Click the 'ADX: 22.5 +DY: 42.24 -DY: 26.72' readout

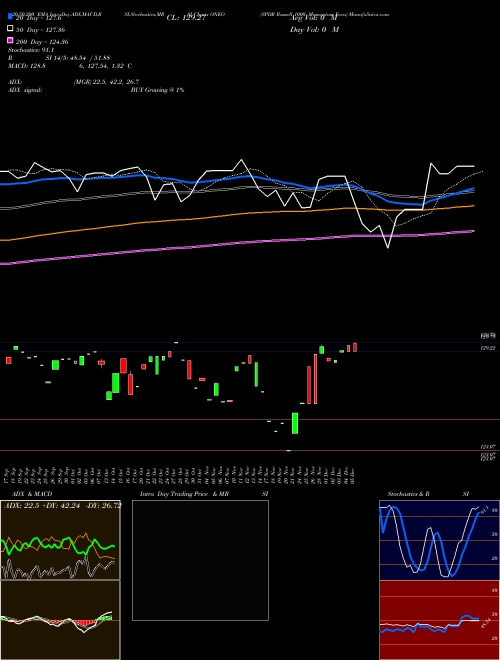[62, 506]
